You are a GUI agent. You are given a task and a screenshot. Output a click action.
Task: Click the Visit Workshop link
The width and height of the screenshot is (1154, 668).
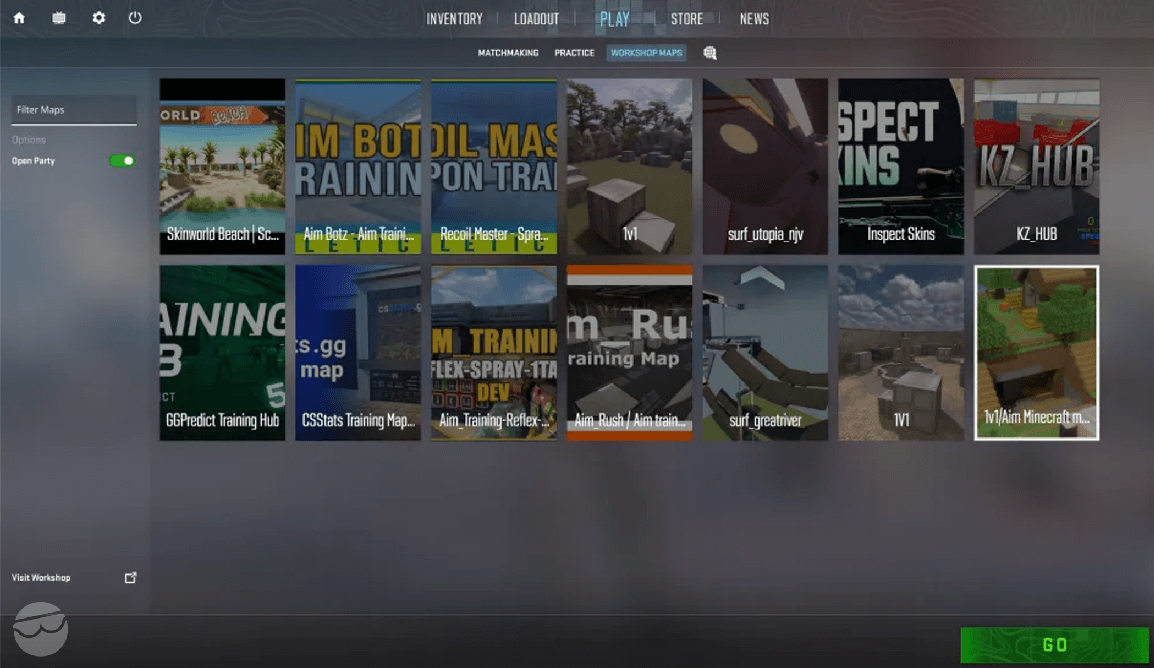pyautogui.click(x=40, y=577)
